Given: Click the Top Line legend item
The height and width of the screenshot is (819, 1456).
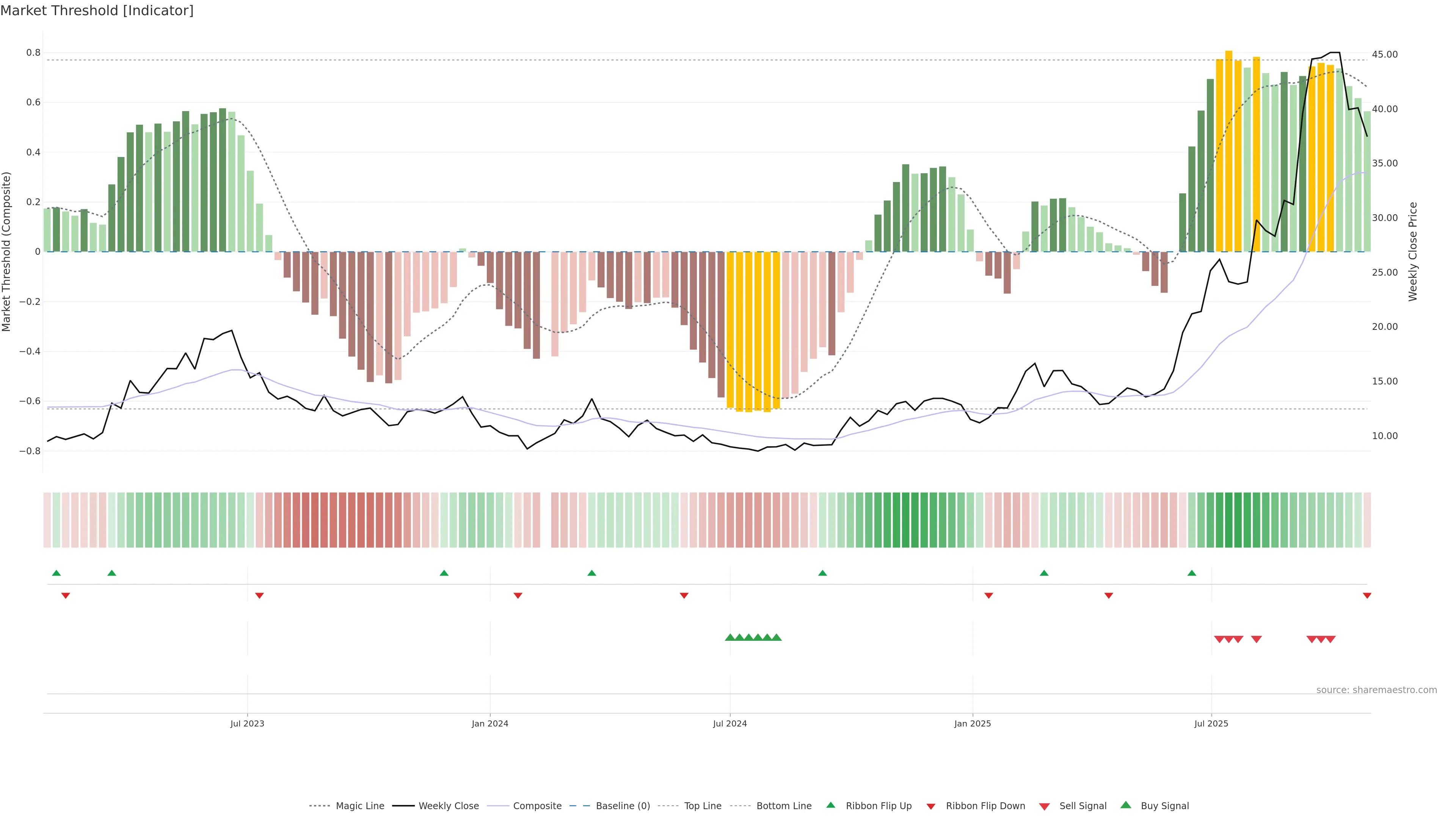Looking at the screenshot, I should [x=703, y=805].
